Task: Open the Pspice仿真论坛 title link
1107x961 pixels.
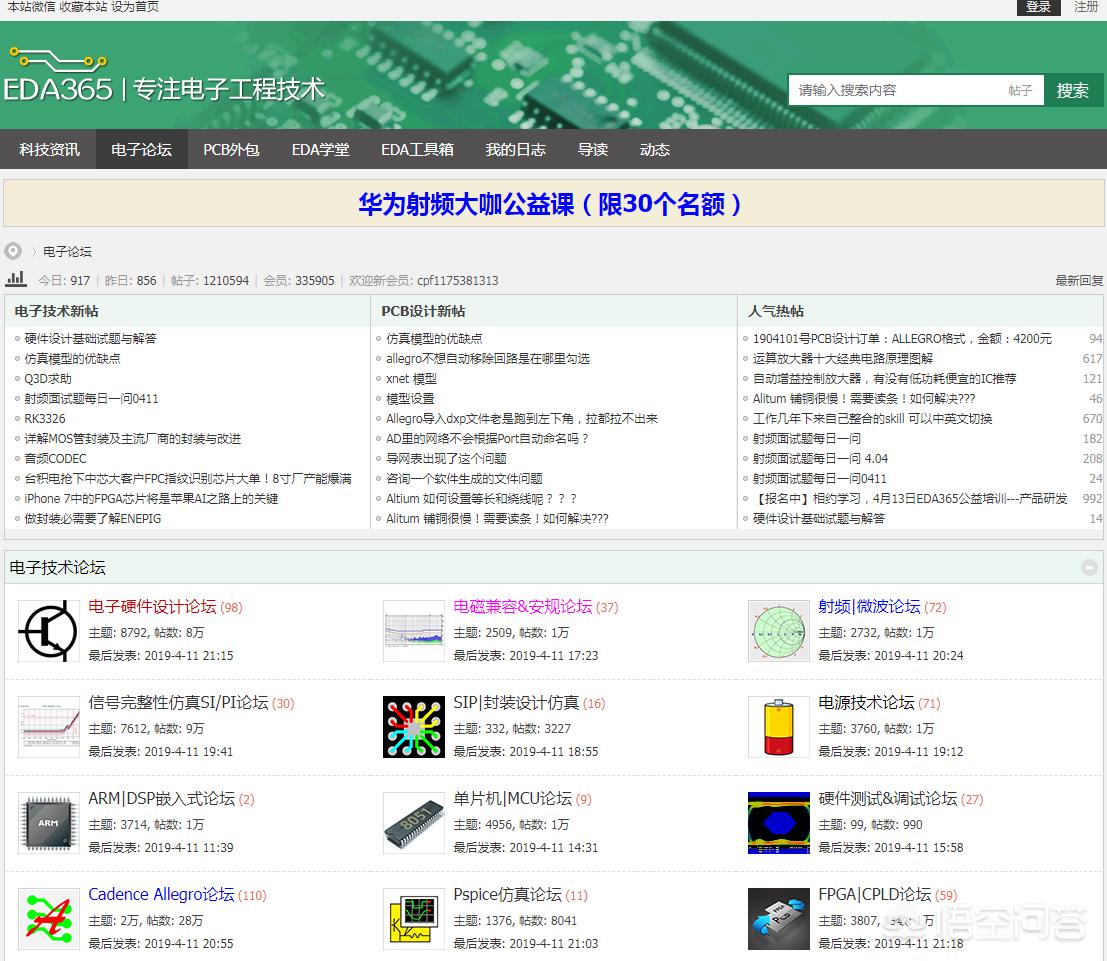Action: click(508, 895)
